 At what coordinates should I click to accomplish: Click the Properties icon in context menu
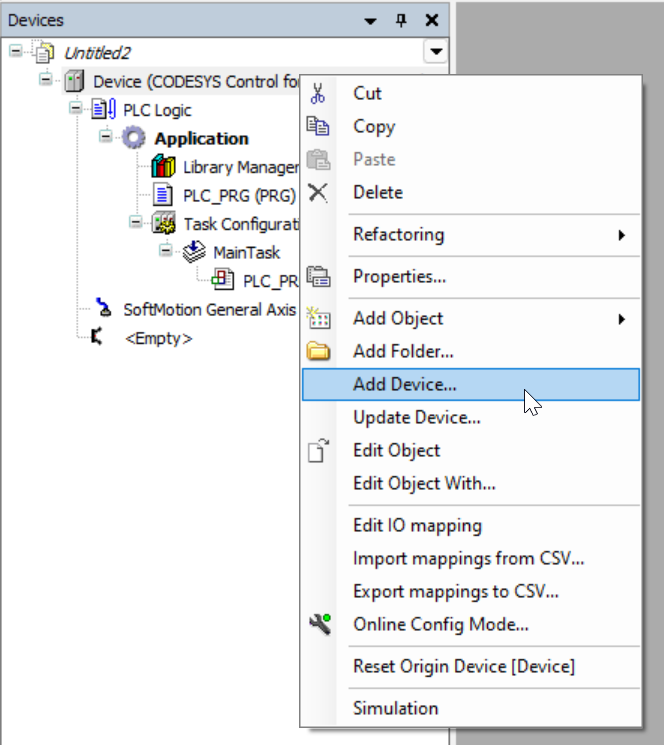coord(318,277)
